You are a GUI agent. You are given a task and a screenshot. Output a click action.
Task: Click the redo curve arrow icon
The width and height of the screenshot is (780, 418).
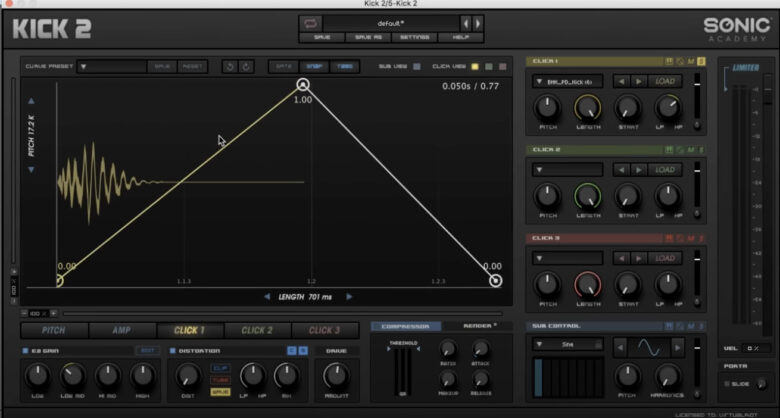click(246, 67)
